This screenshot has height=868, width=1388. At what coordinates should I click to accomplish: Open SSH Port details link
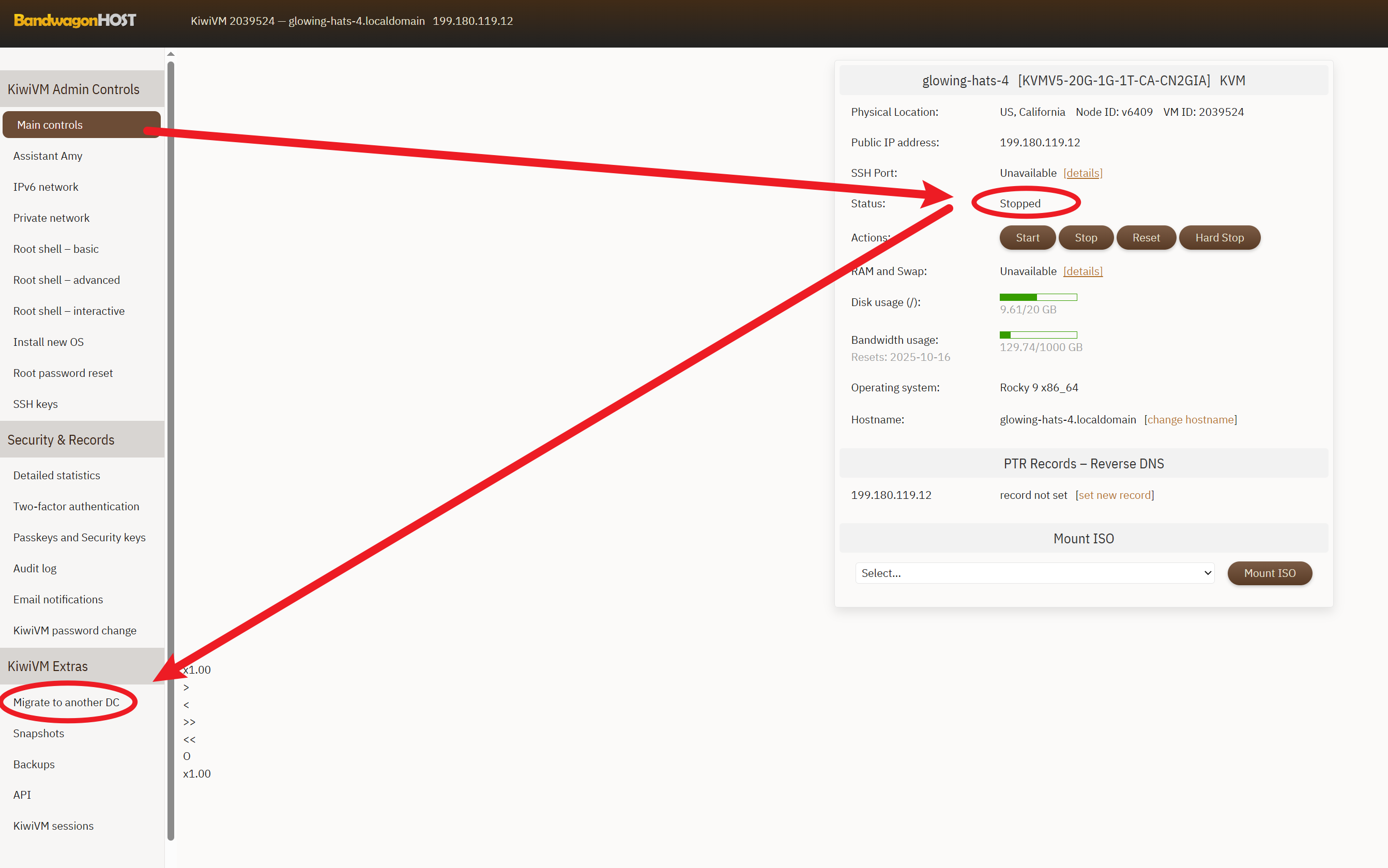1082,173
